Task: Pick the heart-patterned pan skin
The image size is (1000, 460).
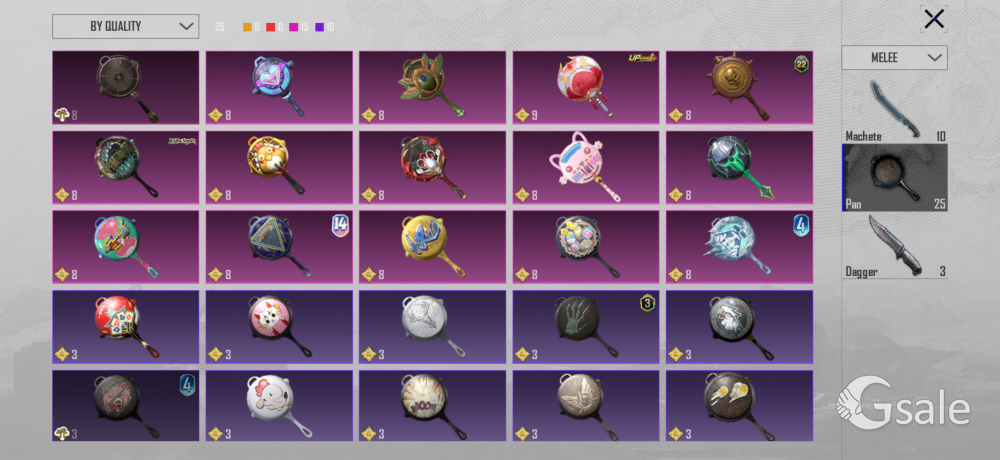Action: point(279,87)
